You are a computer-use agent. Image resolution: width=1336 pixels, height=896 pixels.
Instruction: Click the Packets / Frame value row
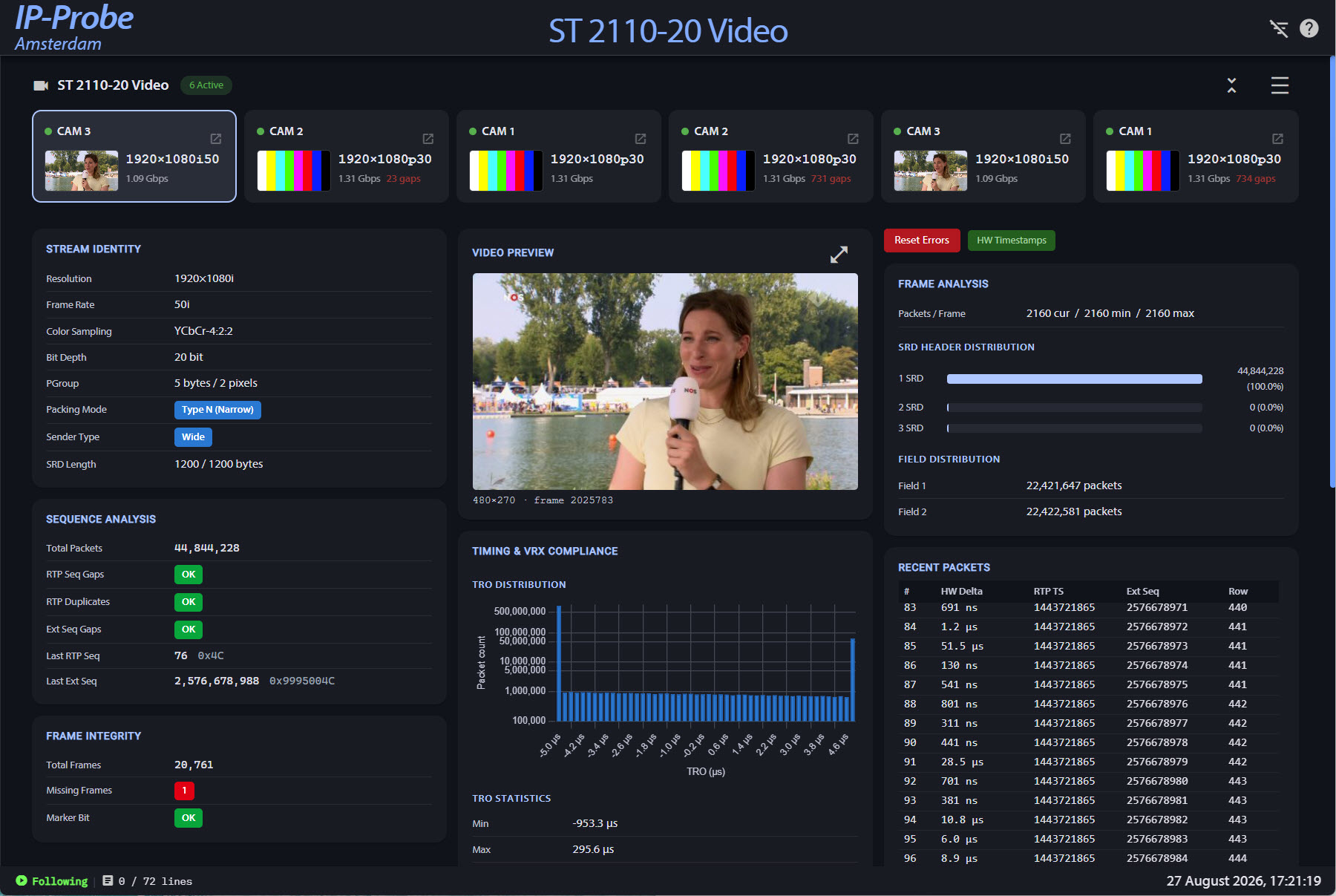click(1110, 313)
